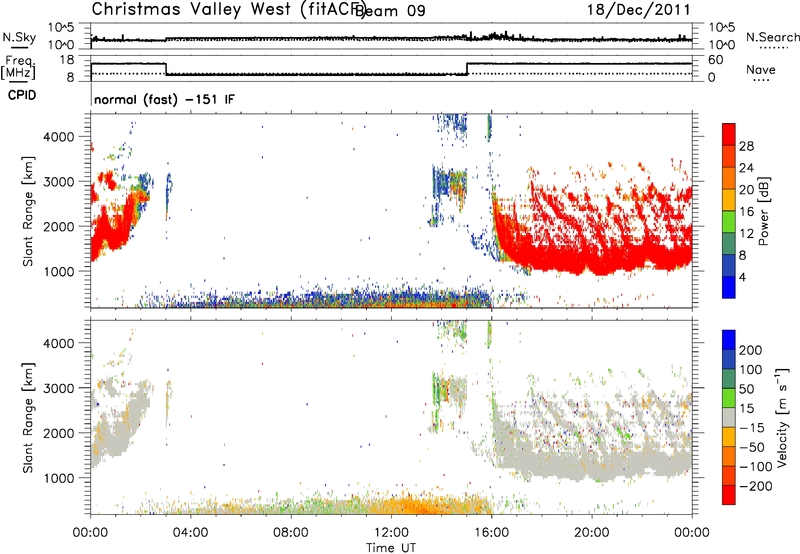The image size is (800, 554).
Task: Click the 'Time UT' axis title
Action: (x=391, y=548)
